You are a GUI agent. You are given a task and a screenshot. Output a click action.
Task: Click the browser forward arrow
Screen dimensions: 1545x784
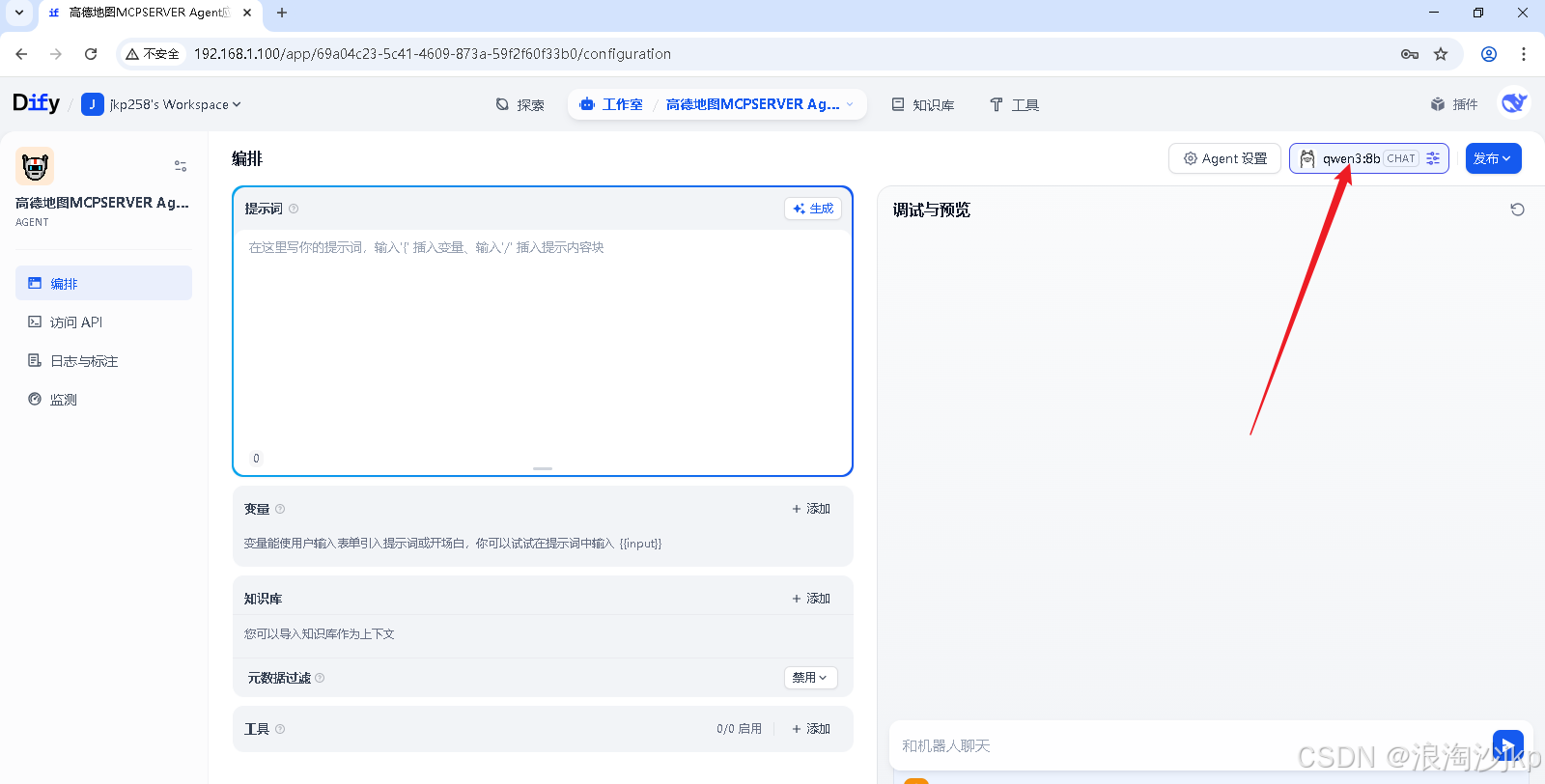tap(56, 54)
